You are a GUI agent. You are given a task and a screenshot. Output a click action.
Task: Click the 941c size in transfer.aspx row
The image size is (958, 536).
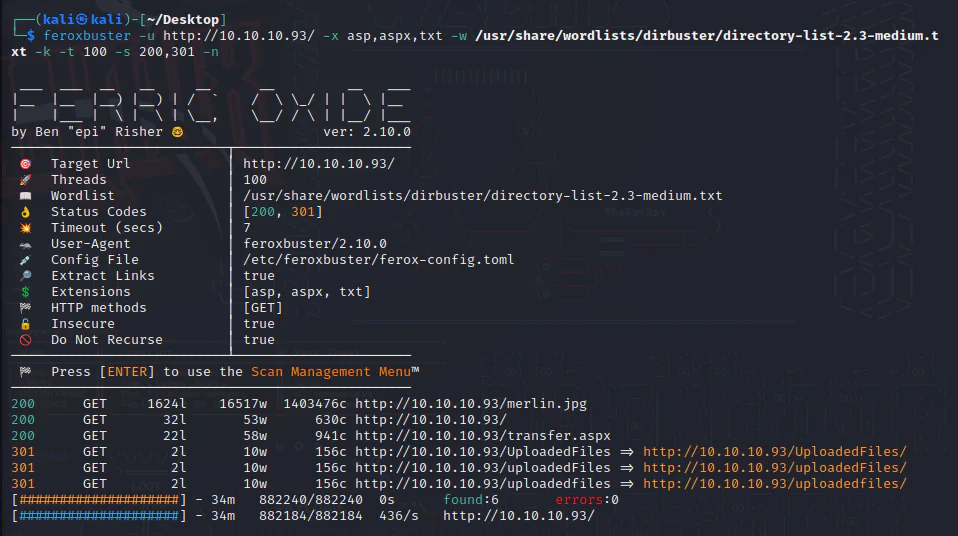coord(331,436)
